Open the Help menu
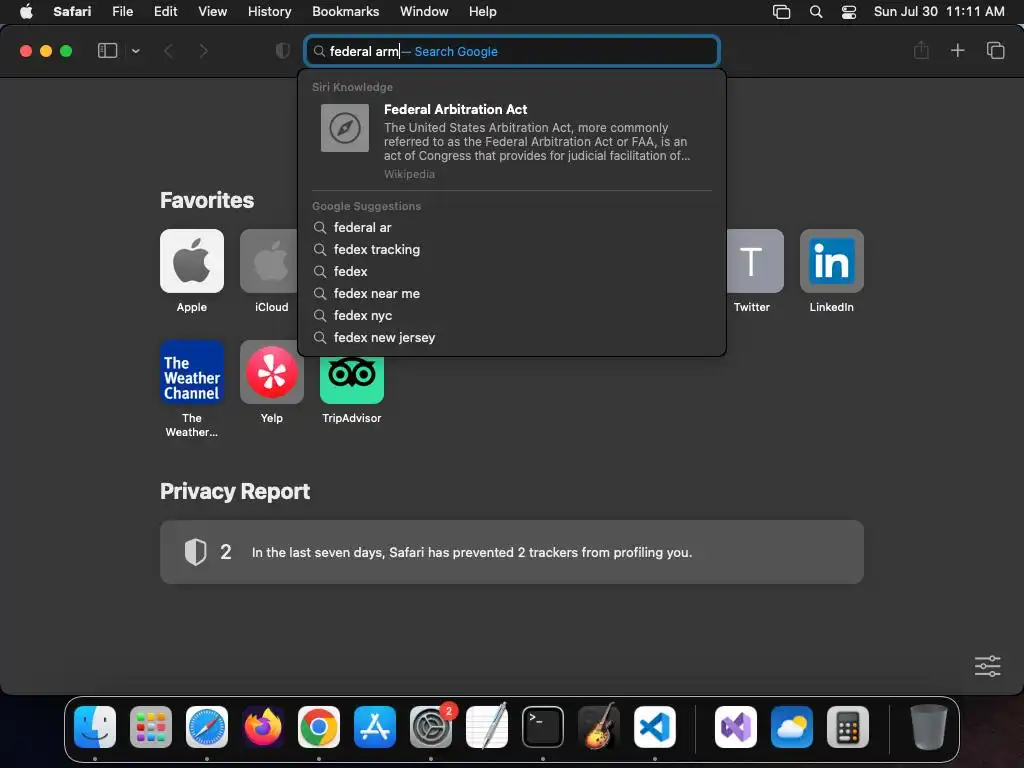Screen dimensions: 1024x768 pos(483,12)
